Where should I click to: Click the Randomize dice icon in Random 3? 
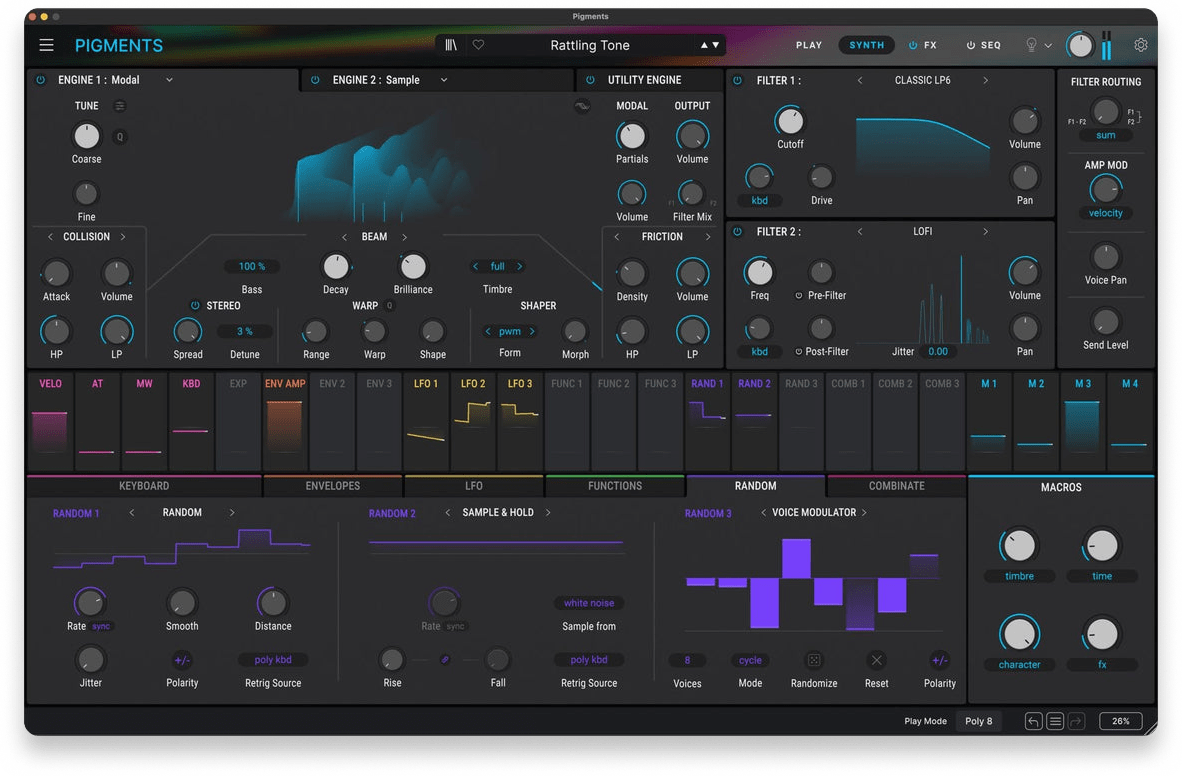[x=814, y=660]
